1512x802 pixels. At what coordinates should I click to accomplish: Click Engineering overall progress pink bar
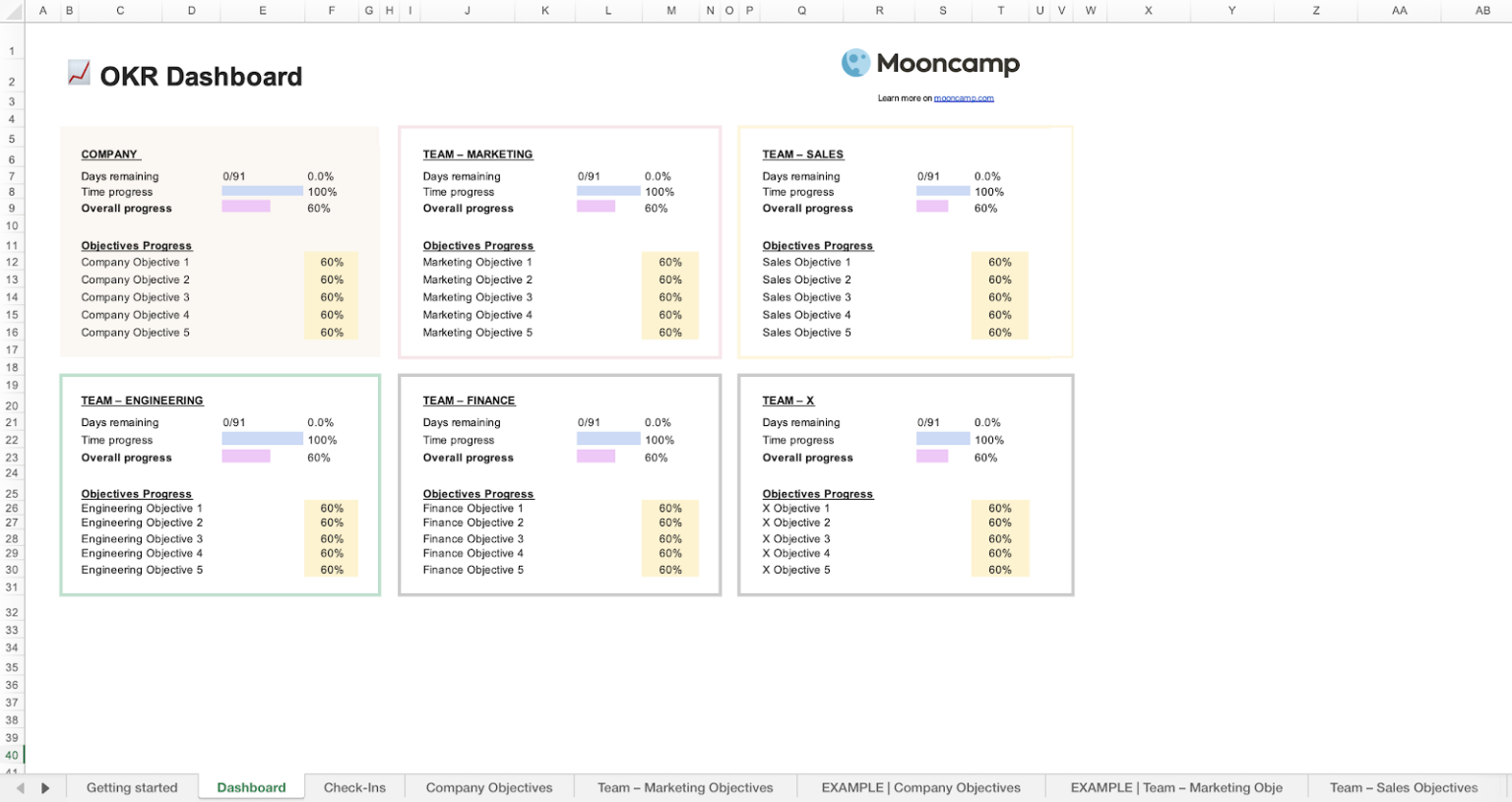[246, 457]
